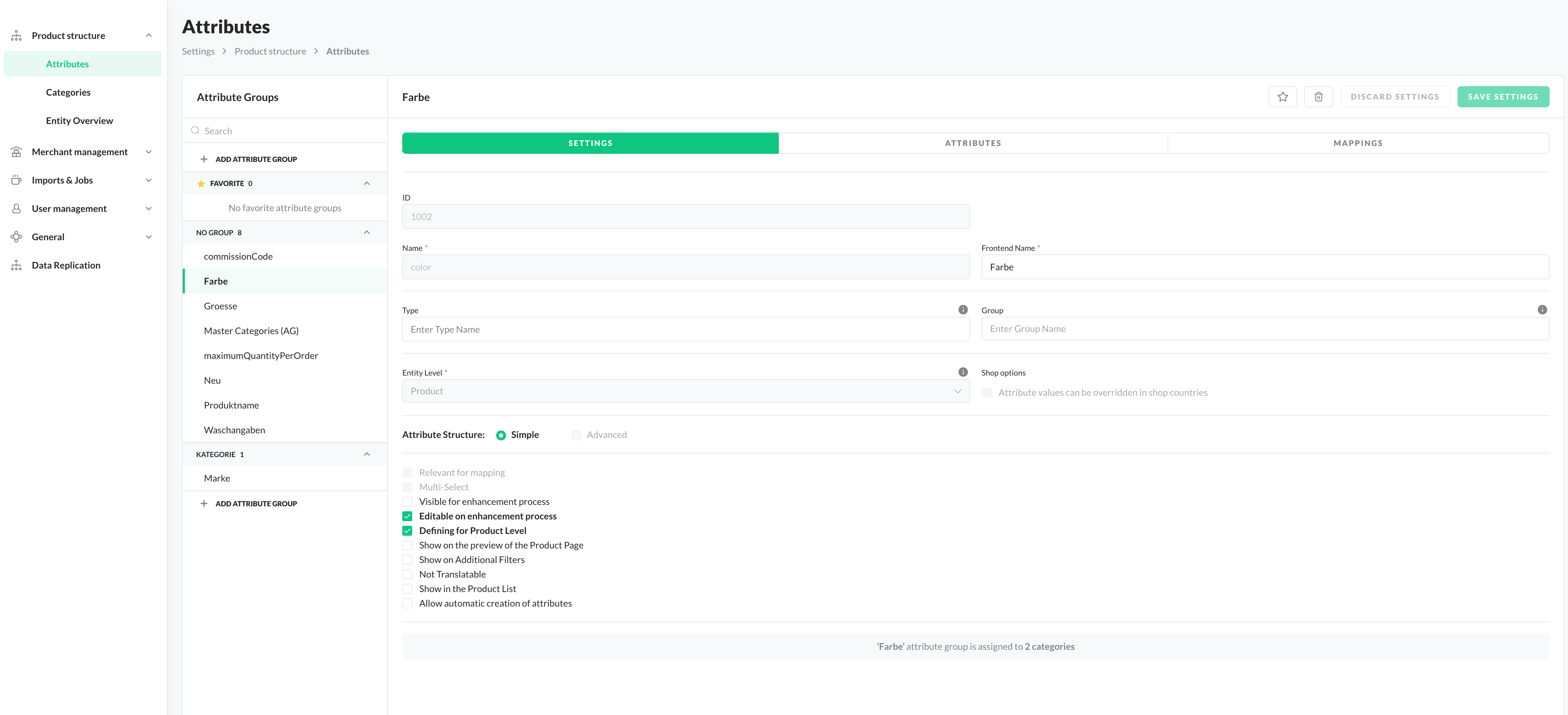Click the SAVE SETTINGS button

coord(1503,97)
